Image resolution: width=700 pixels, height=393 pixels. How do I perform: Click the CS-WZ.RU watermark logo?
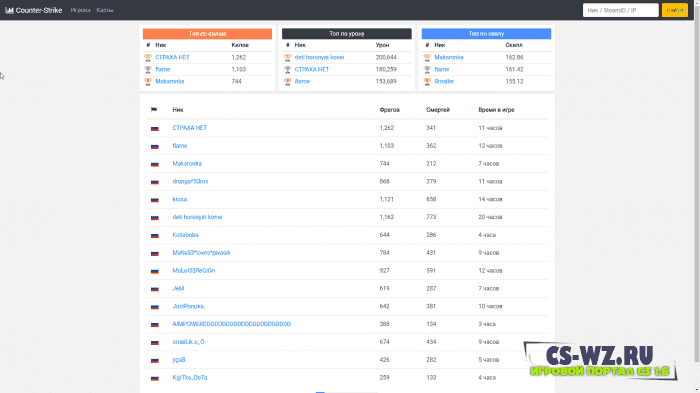pos(600,360)
